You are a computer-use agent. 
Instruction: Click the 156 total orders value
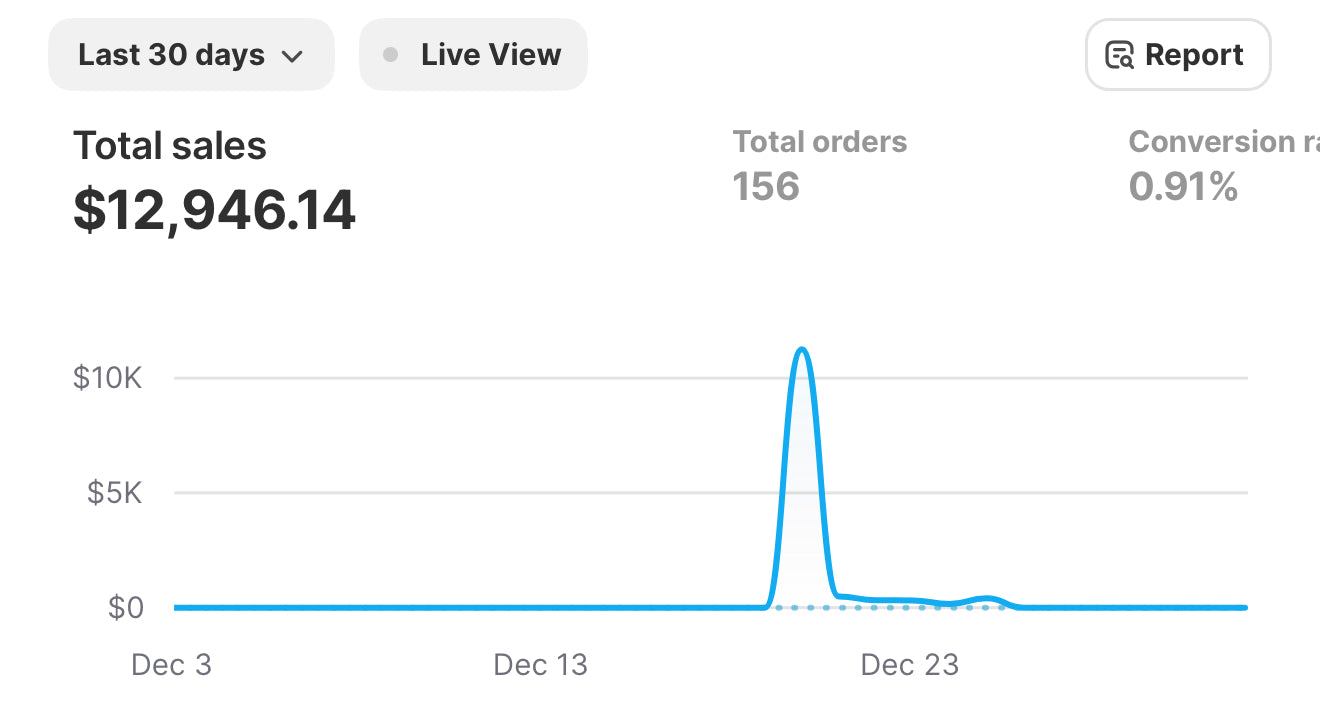pos(766,186)
